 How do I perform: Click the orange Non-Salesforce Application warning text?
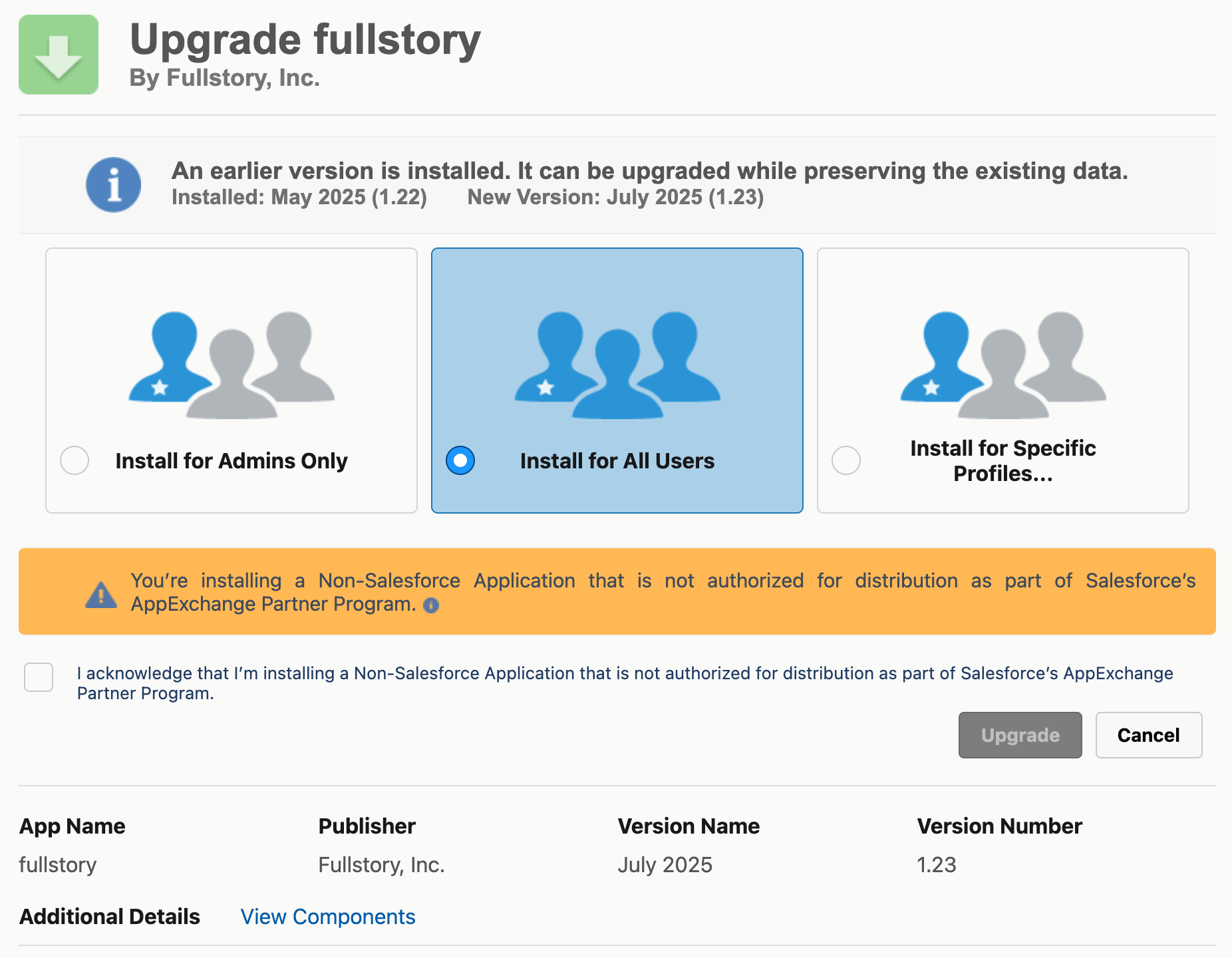(663, 592)
